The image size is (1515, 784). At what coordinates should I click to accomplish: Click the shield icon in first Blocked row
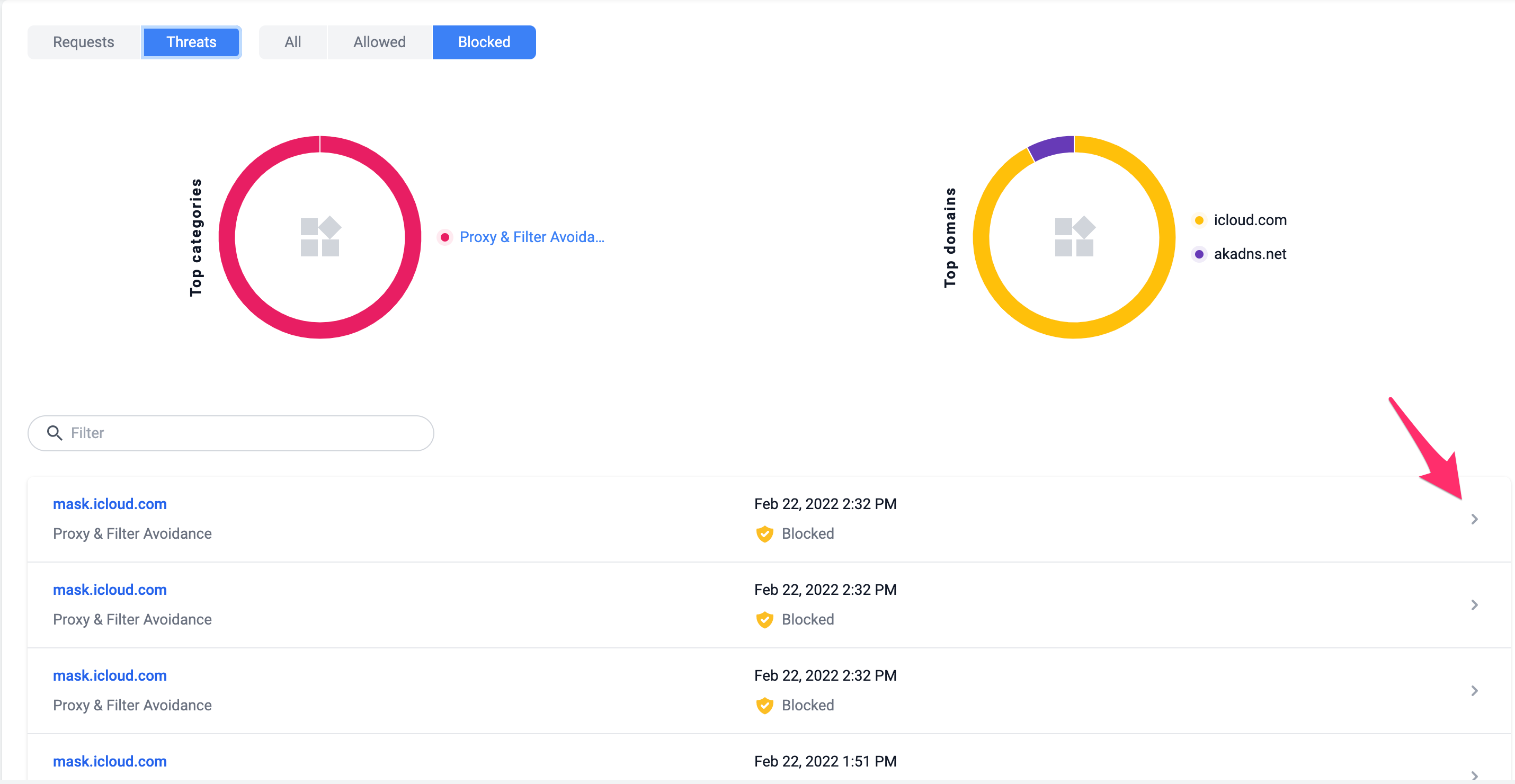(x=764, y=534)
